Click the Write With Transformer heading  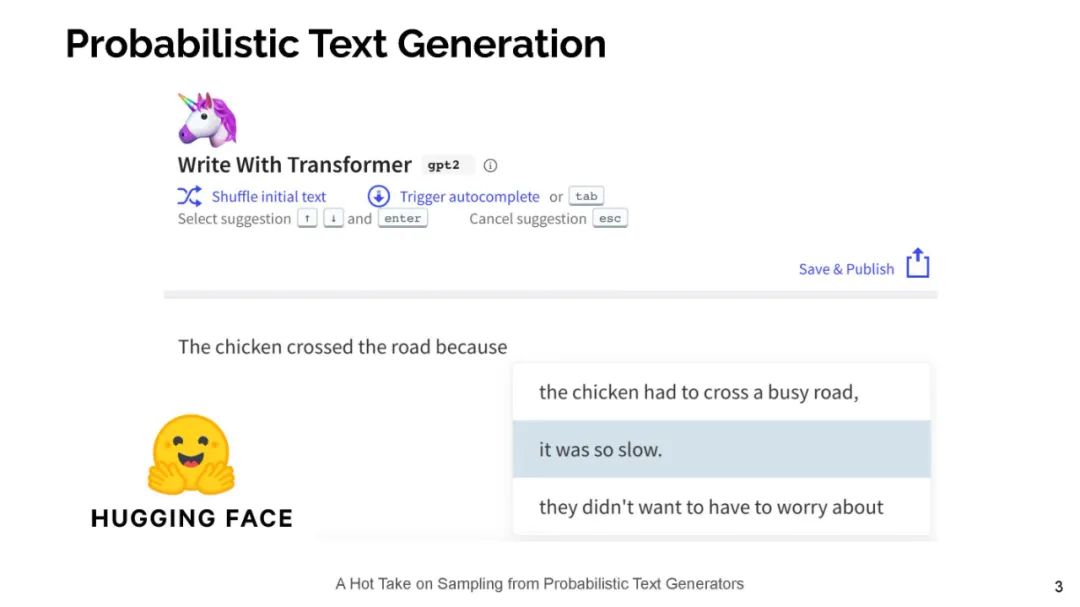294,165
